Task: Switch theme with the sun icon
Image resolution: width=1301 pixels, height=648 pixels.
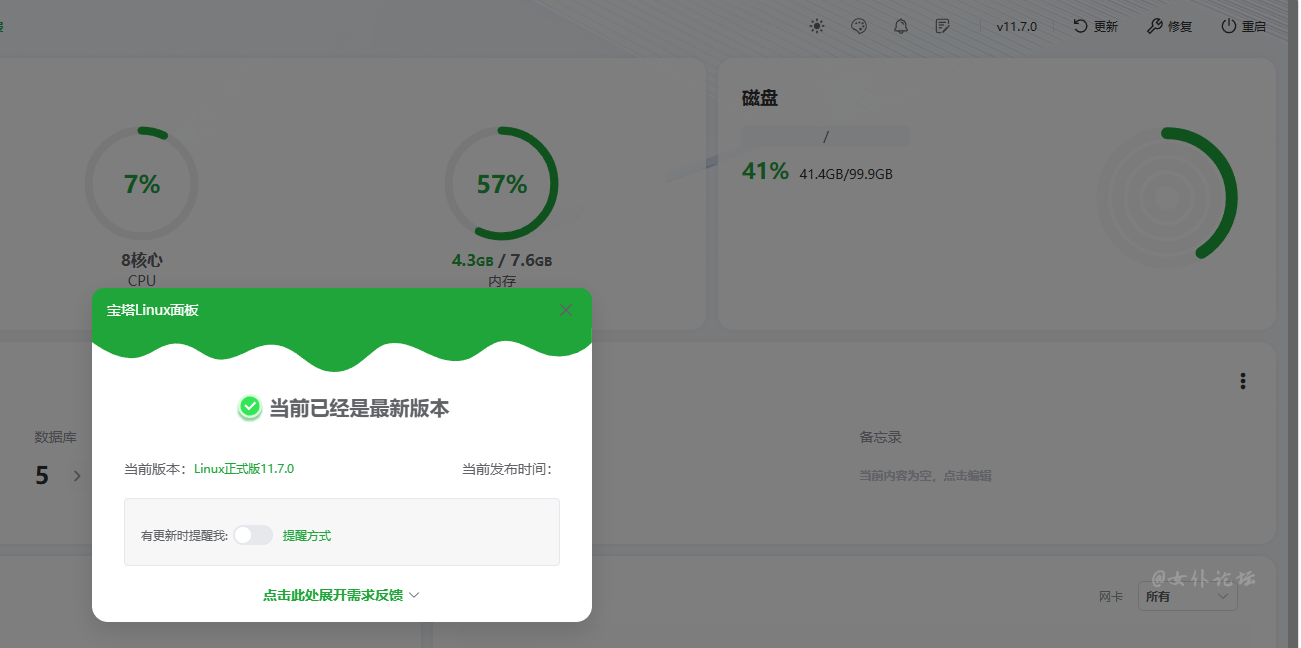Action: (817, 26)
